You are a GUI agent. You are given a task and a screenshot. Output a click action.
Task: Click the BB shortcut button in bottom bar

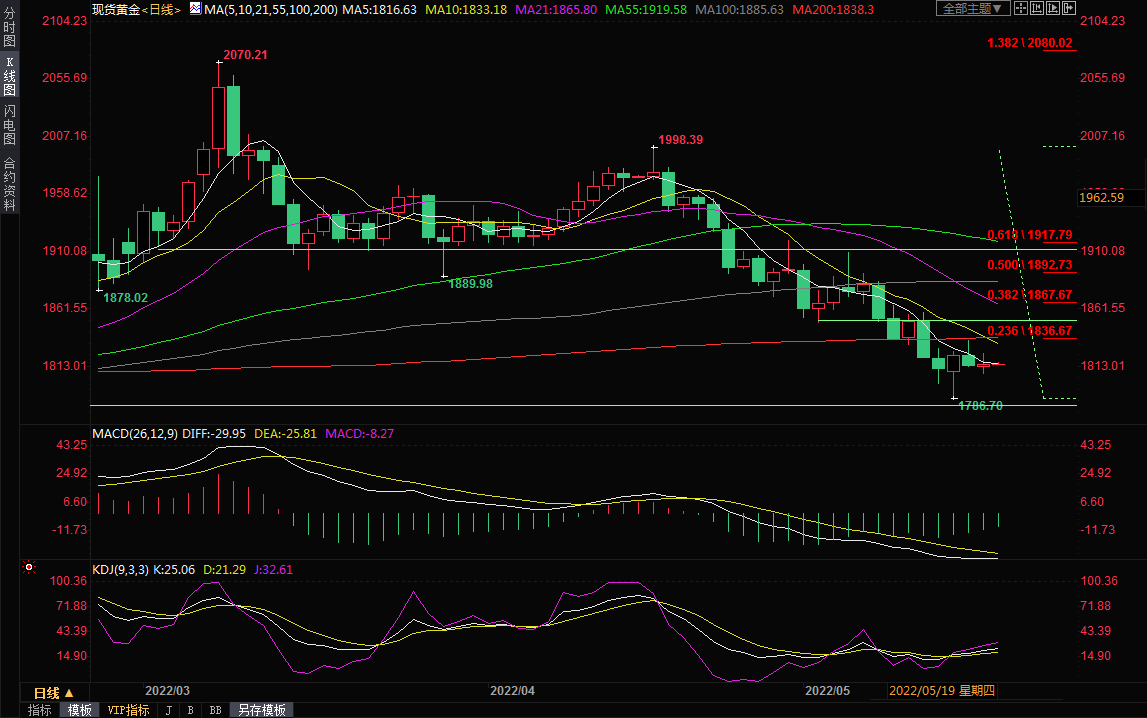215,710
